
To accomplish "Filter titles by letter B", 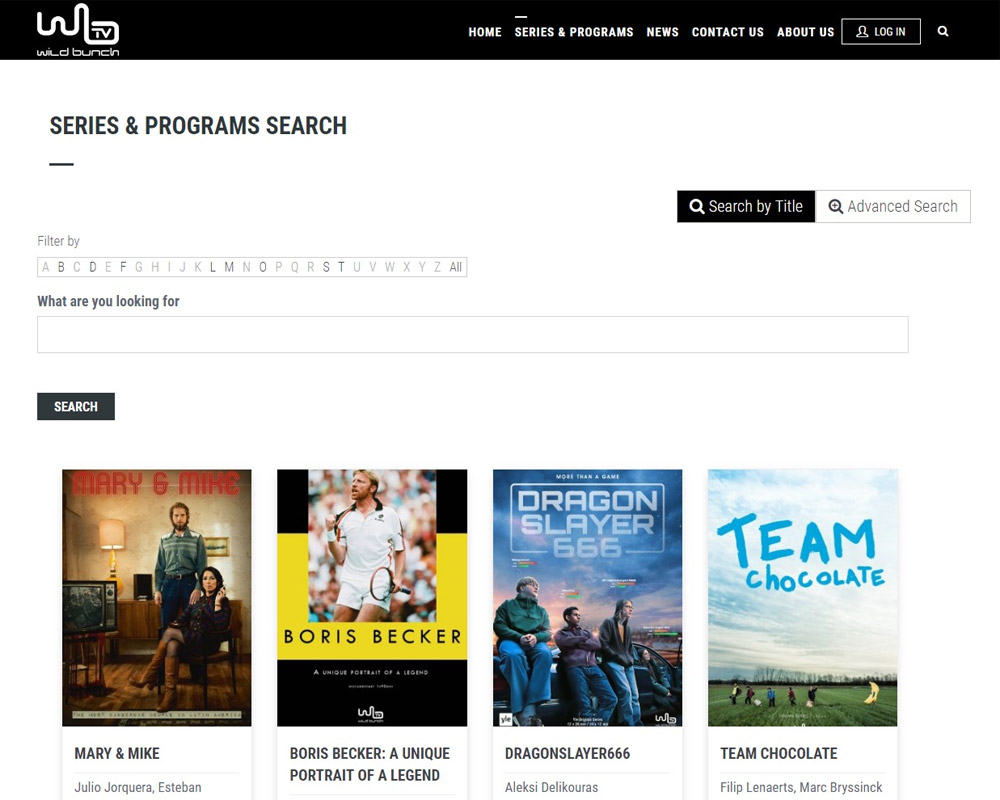I will (x=61, y=267).
